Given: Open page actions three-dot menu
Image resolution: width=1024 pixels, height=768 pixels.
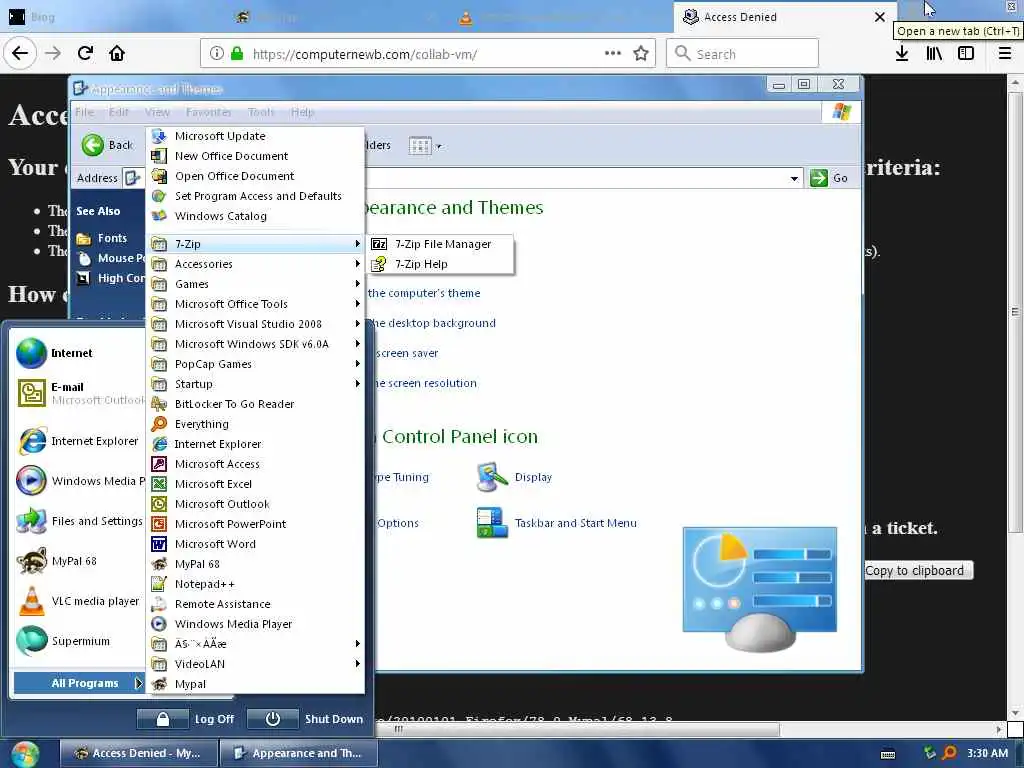Looking at the screenshot, I should [613, 54].
